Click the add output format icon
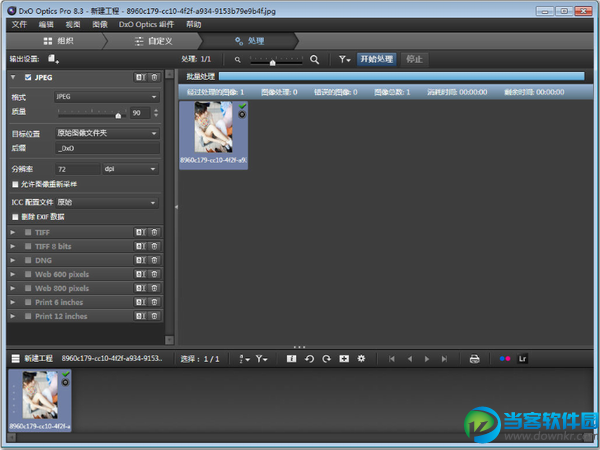The height and width of the screenshot is (450, 600). click(53, 59)
